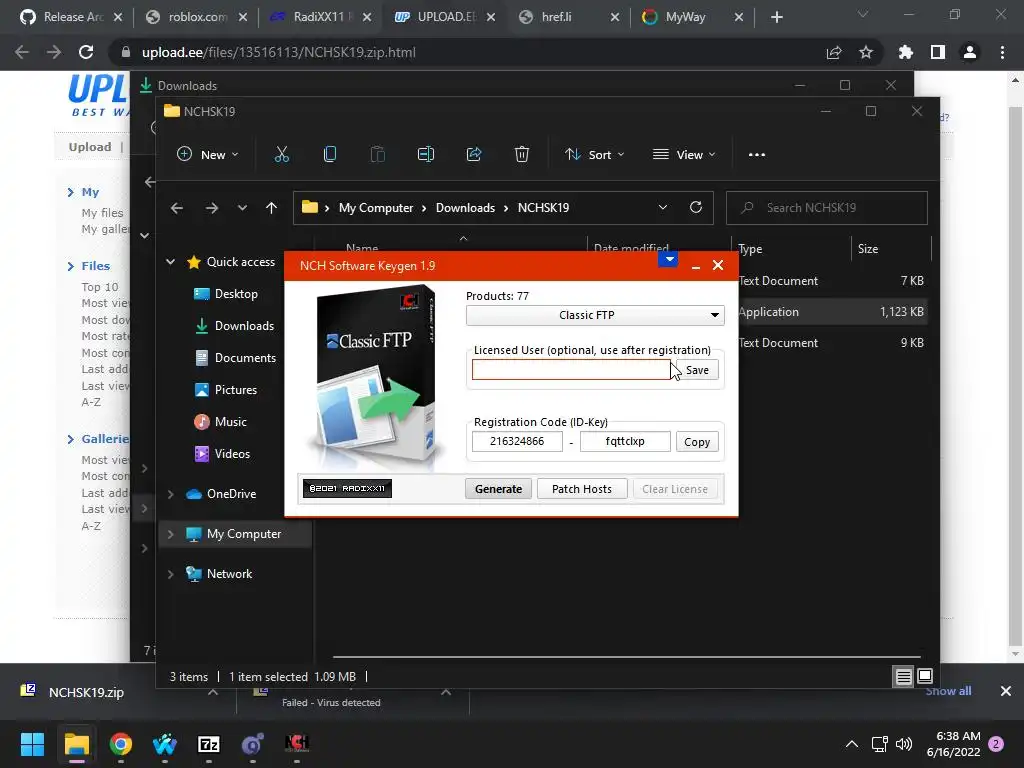Collapse the Quick access tree node
1024x768 pixels.
point(170,262)
